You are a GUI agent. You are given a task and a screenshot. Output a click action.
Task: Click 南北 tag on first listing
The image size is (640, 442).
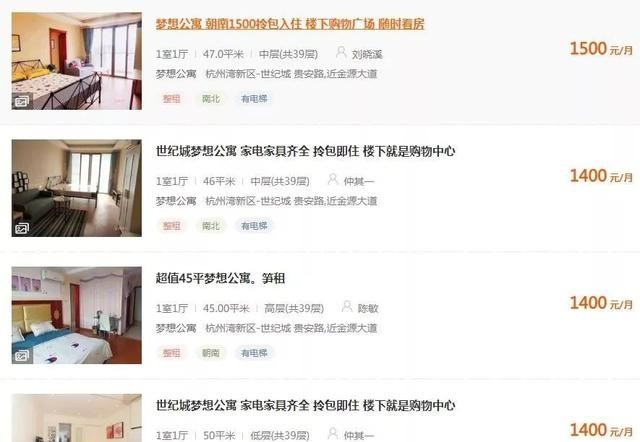point(211,99)
